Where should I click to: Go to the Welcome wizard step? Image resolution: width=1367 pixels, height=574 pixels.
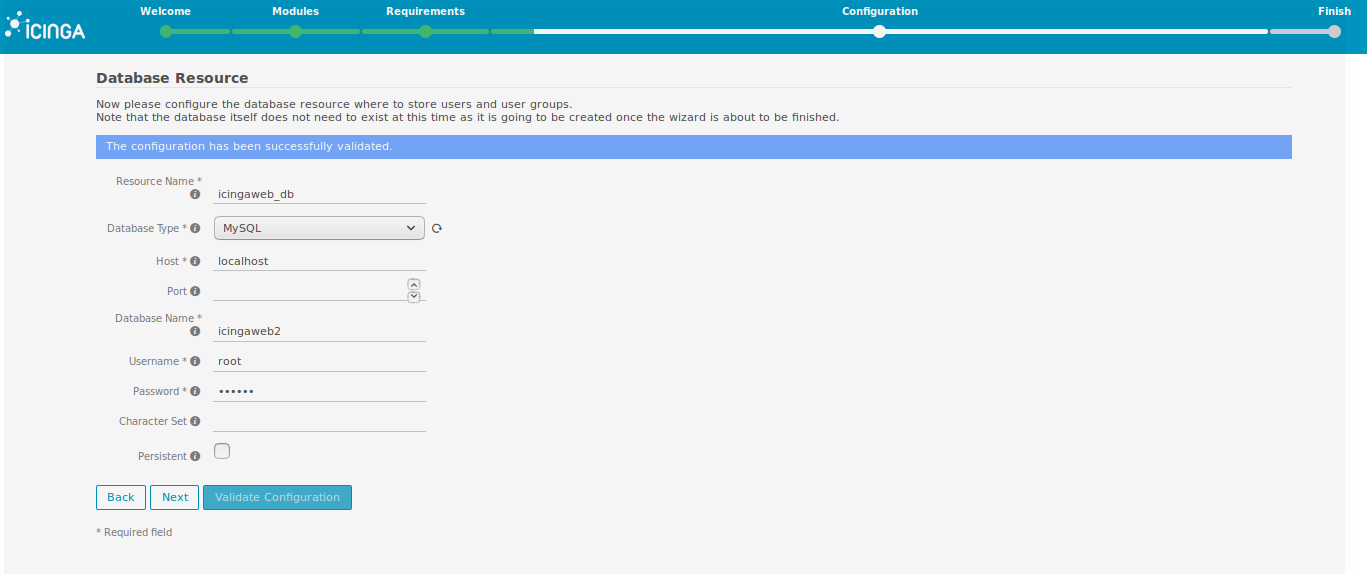pos(165,11)
